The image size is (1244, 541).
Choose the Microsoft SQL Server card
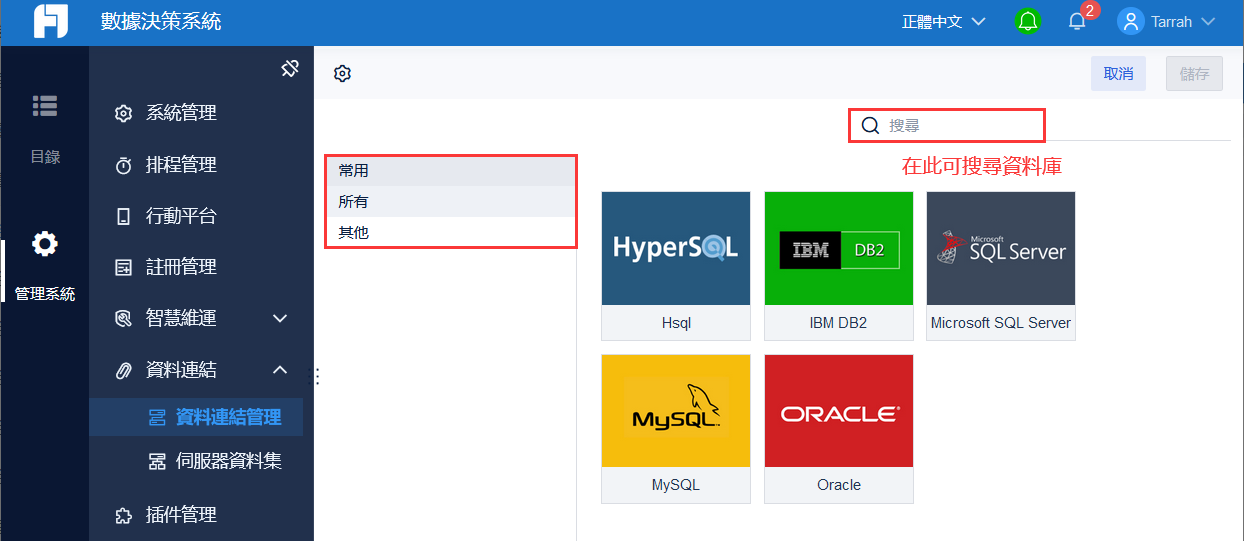tap(1001, 266)
